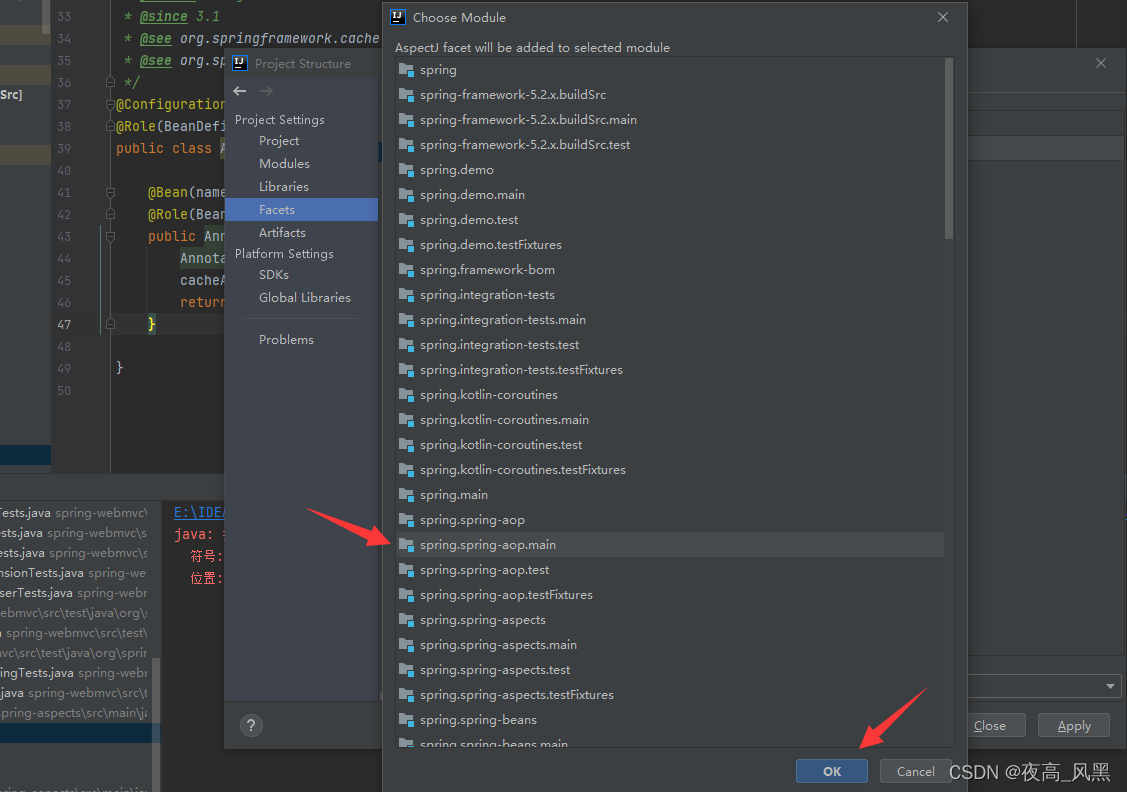This screenshot has height=792, width=1127.
Task: Select spring.integration-tests.testFixtures module
Action: [669, 370]
